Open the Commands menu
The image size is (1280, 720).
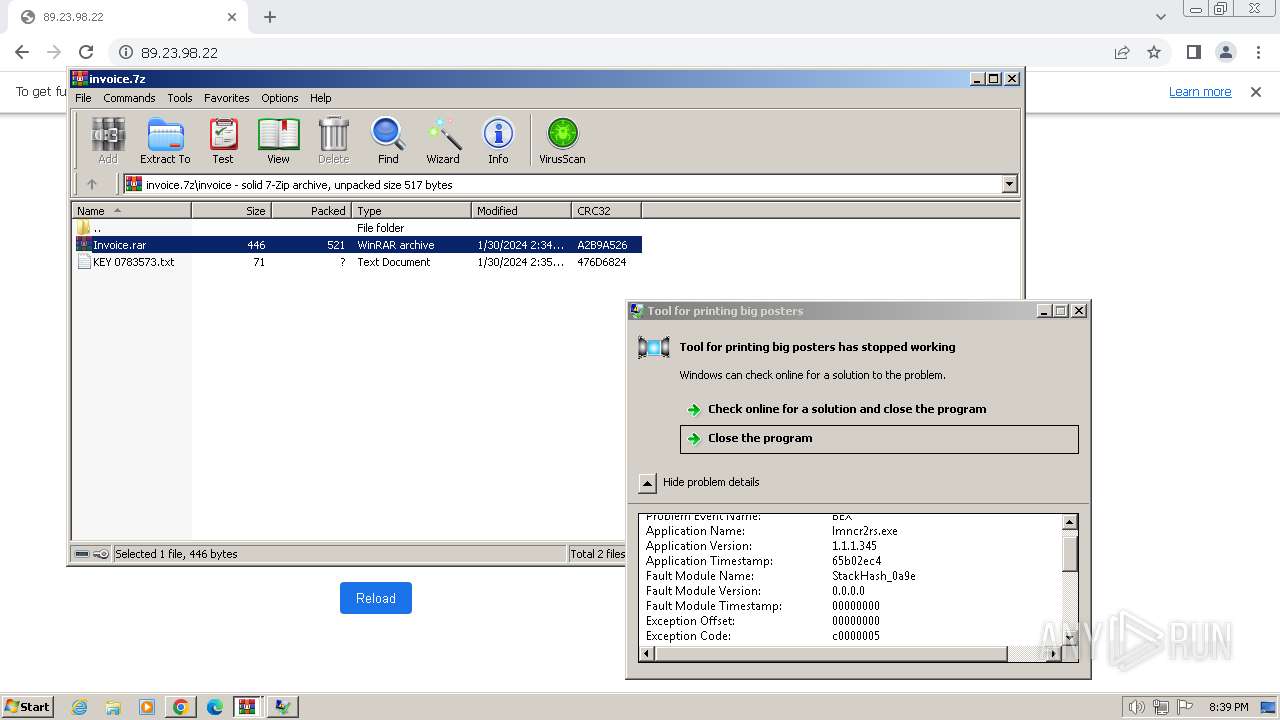point(129,98)
